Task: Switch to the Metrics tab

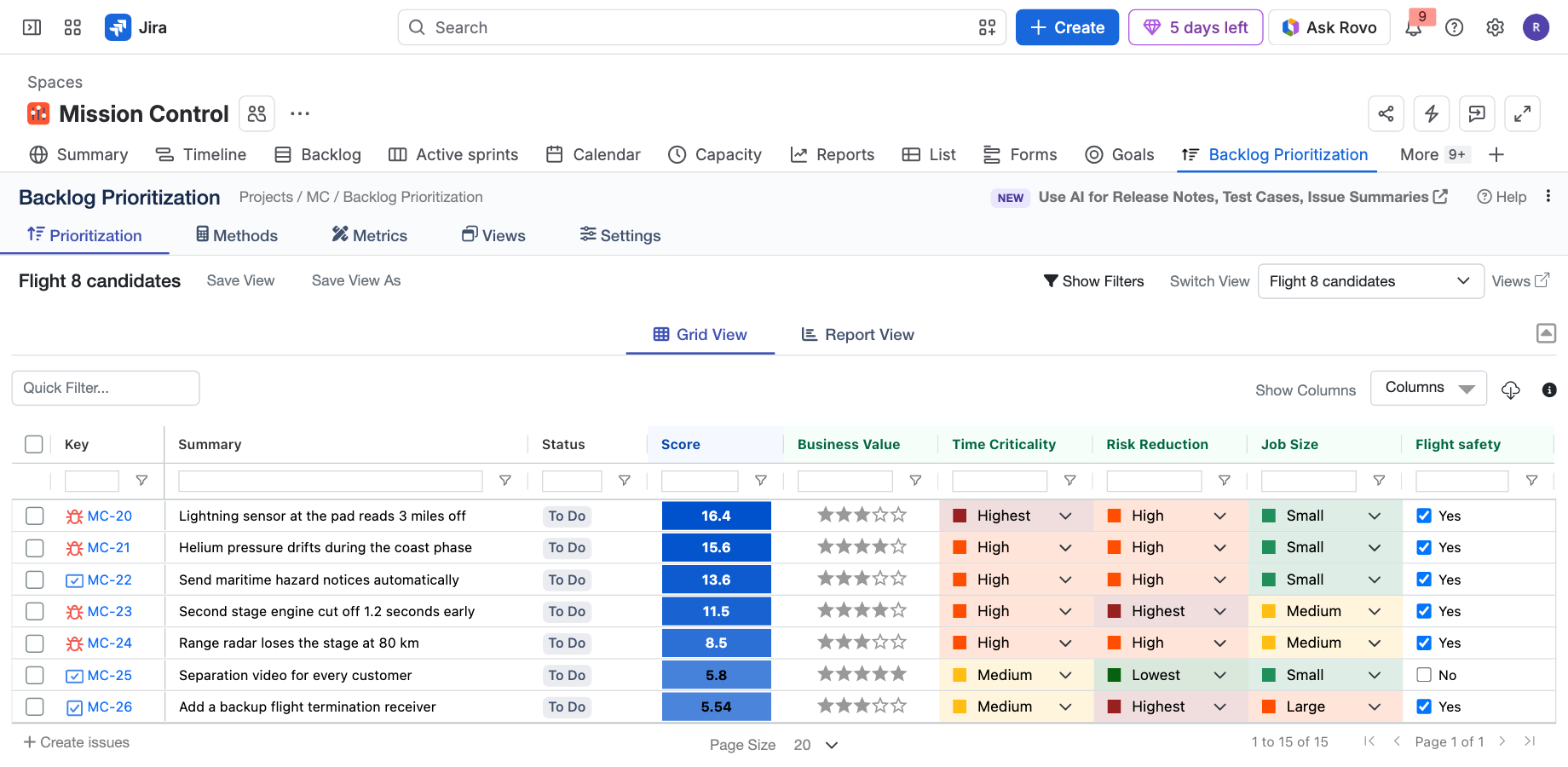Action: tap(370, 235)
